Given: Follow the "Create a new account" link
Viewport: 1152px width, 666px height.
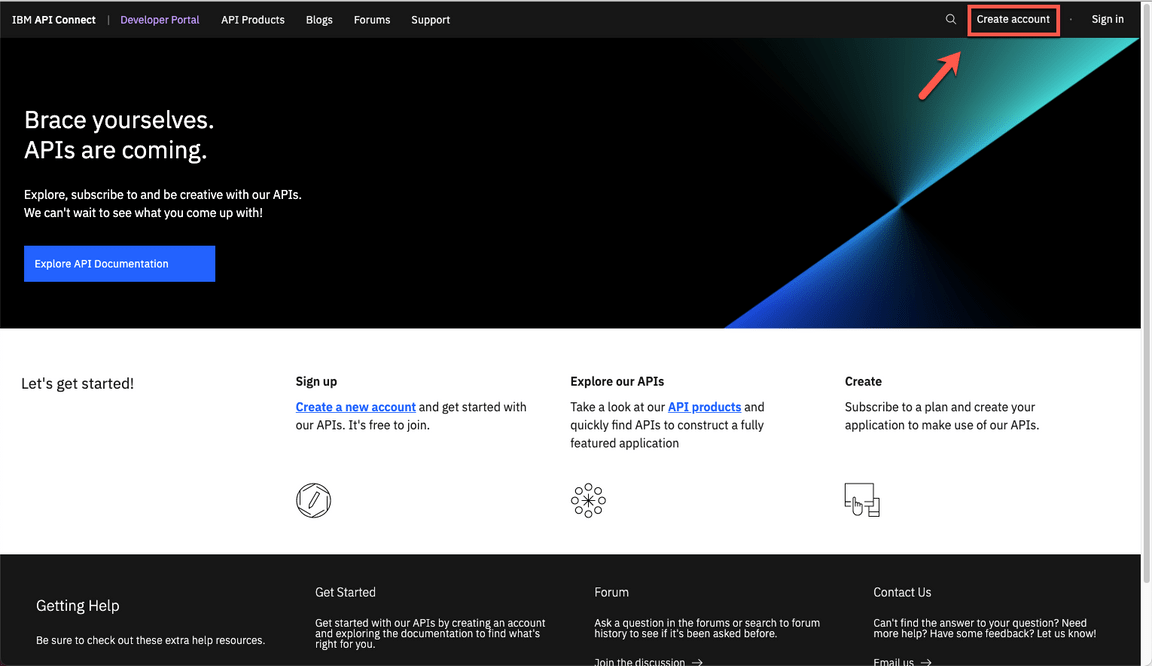Looking at the screenshot, I should click(356, 407).
